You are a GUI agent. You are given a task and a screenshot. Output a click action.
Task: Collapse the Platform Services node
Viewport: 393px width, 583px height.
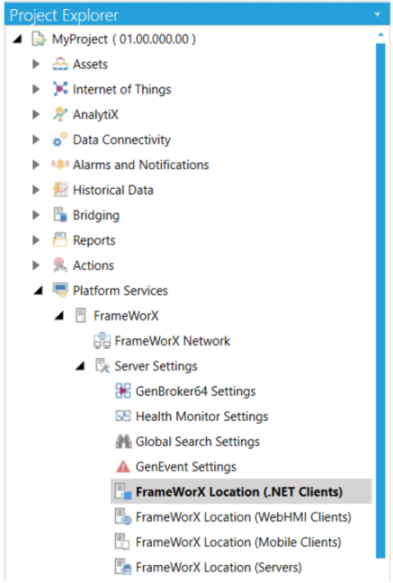pos(38,291)
